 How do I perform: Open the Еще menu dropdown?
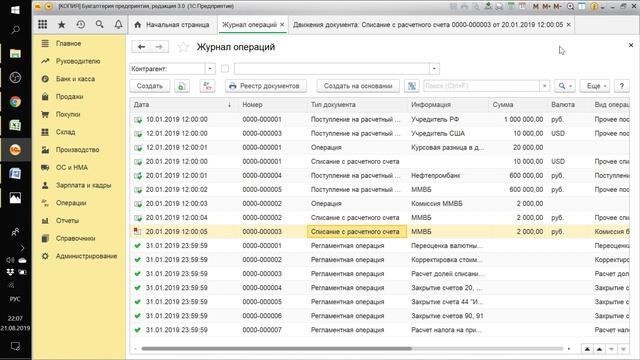(595, 86)
